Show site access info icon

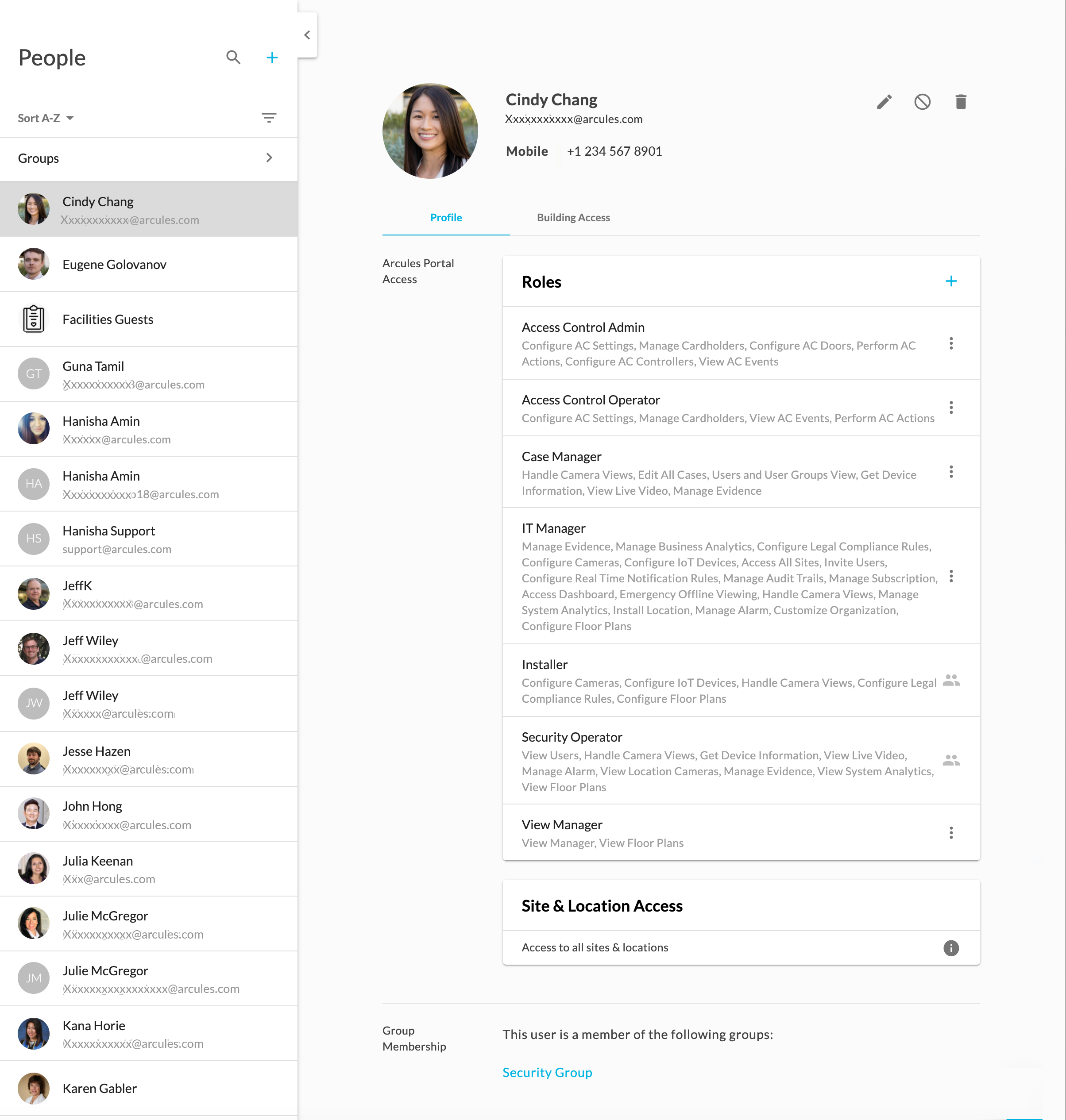(950, 948)
